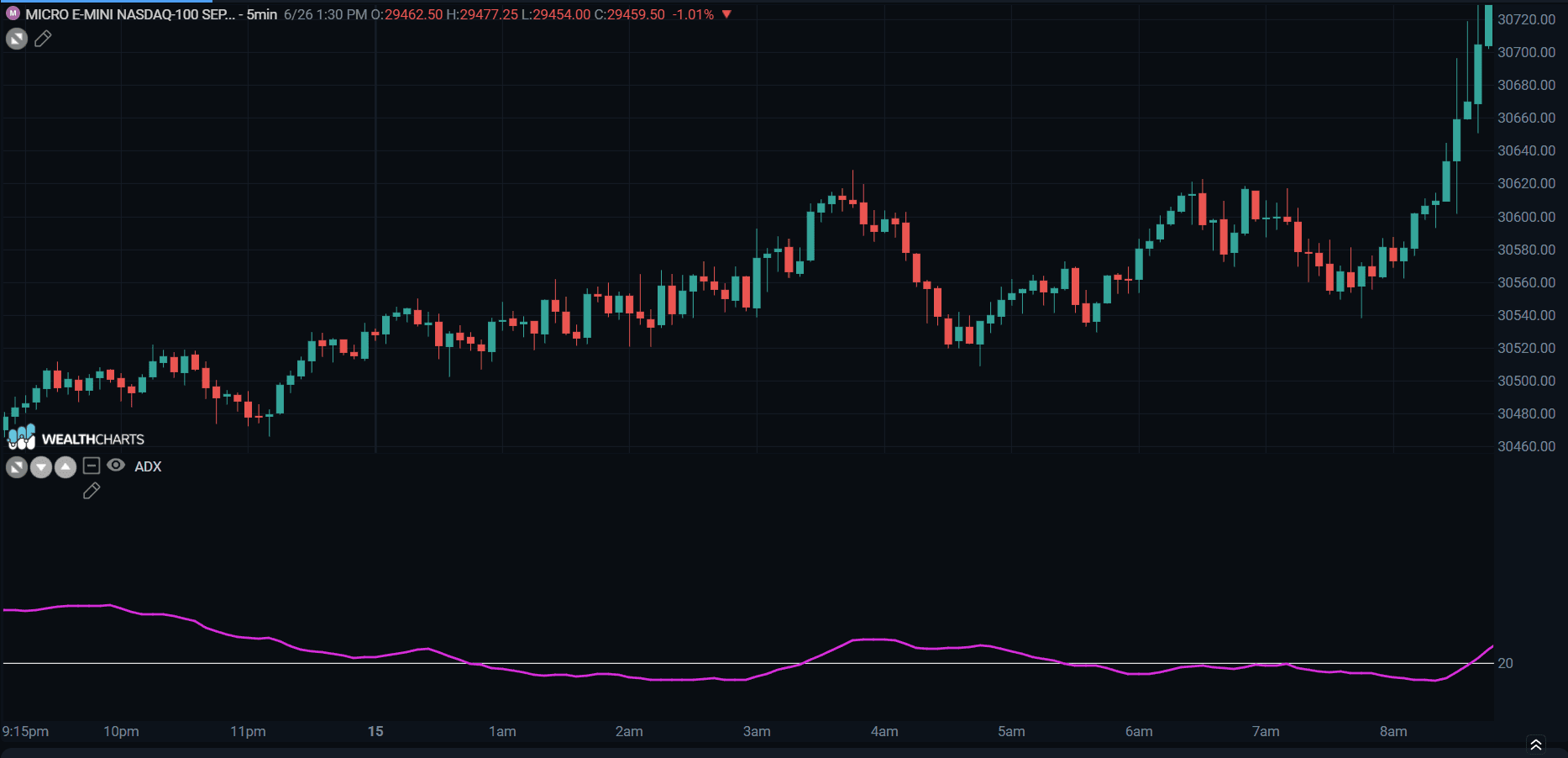The height and width of the screenshot is (758, 1568).
Task: Maximize the ADX indicator pane
Action: click(x=17, y=467)
